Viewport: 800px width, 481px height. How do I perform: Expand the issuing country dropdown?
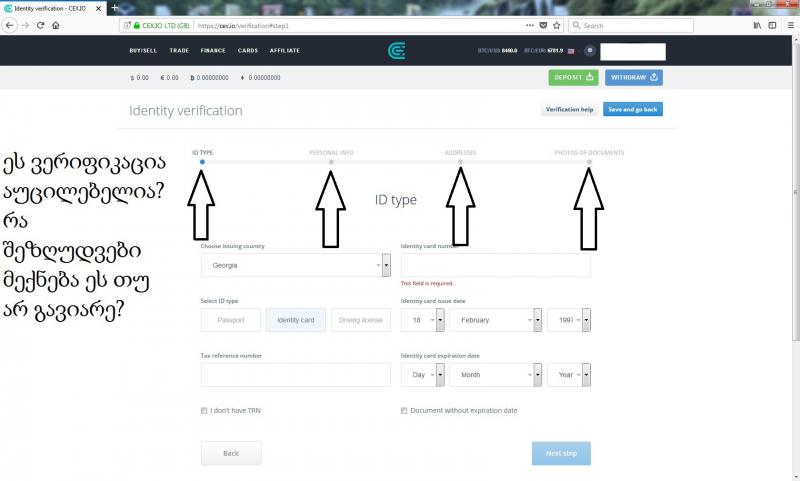(x=385, y=266)
